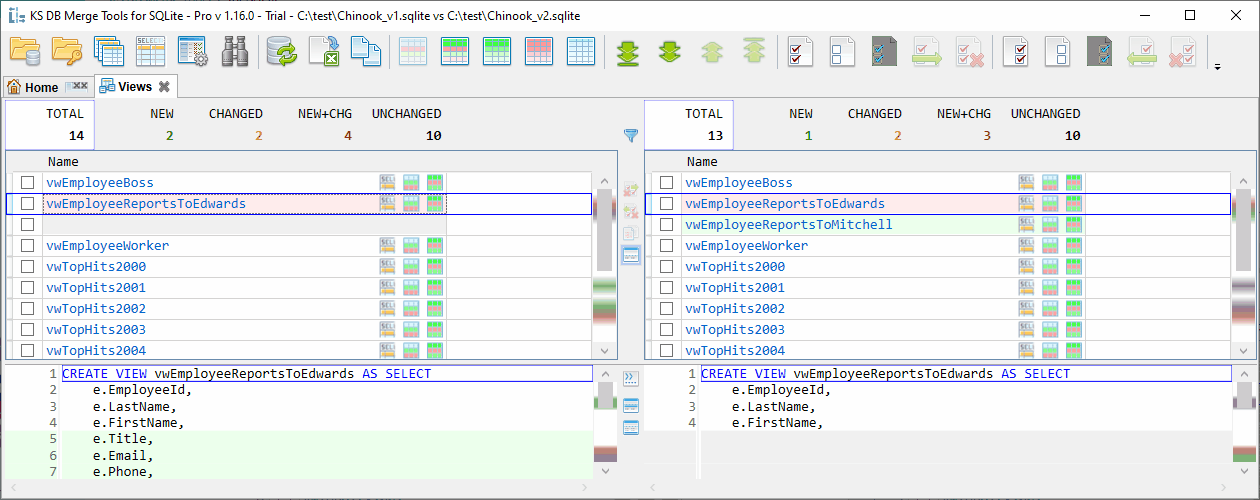Check left vwEmployeeReportsToEdwards checkbox

(x=28, y=203)
